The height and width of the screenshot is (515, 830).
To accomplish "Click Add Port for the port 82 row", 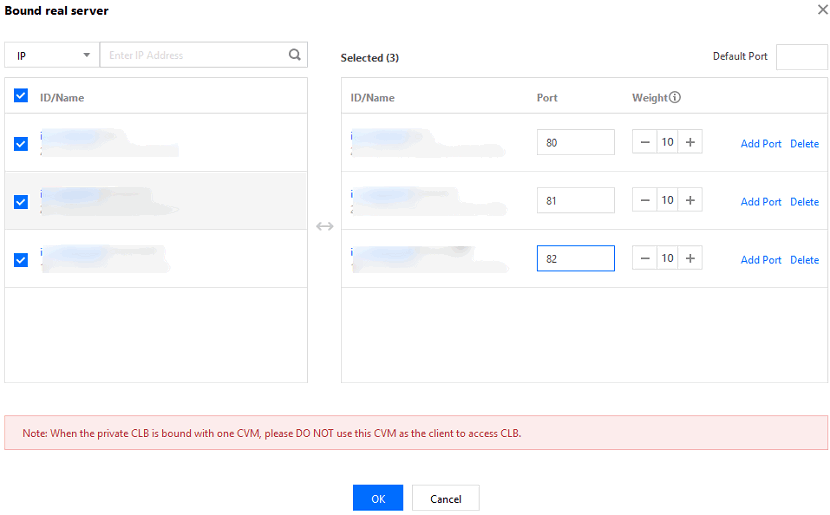I will click(x=760, y=260).
